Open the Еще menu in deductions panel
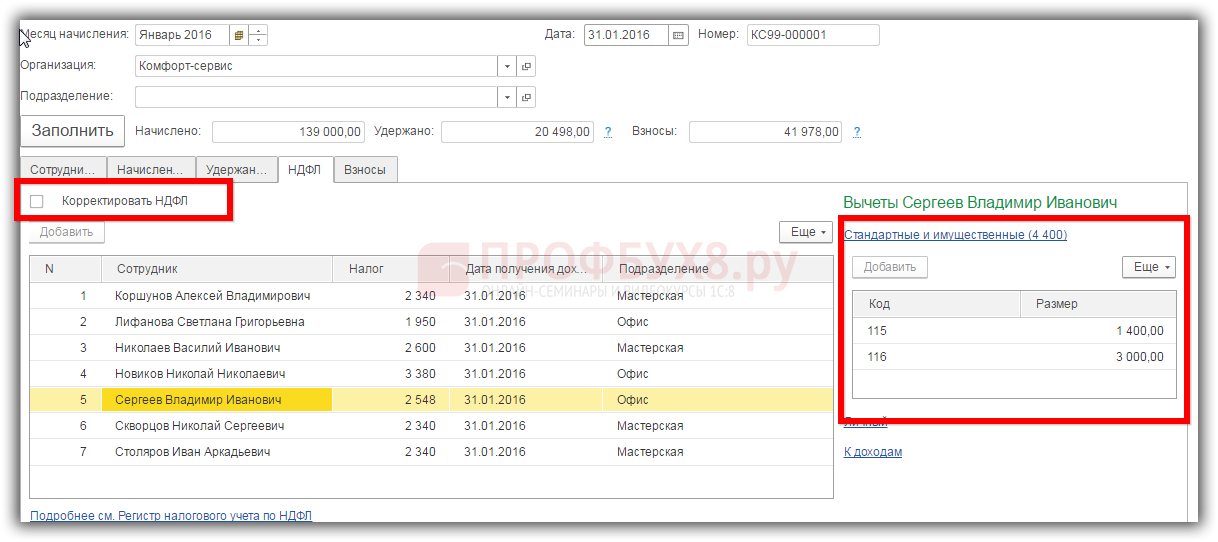The width and height of the screenshot is (1218, 542). (x=1148, y=267)
